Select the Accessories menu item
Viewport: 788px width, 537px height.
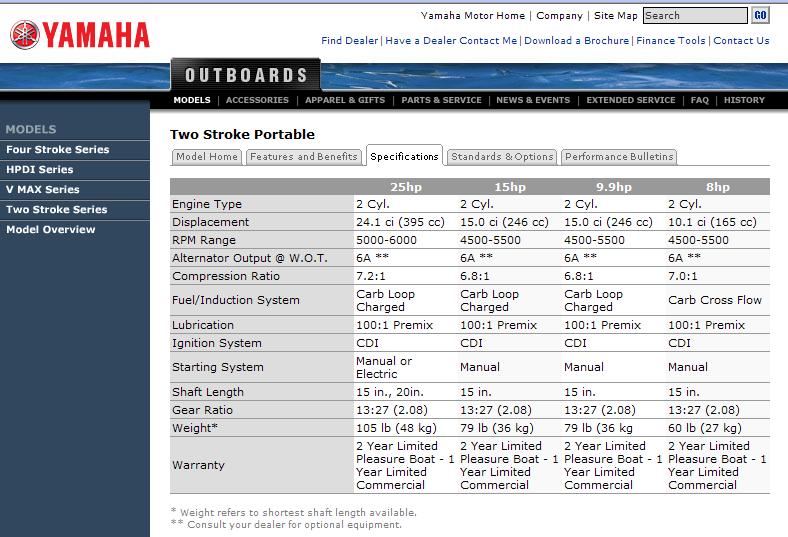coord(257,100)
